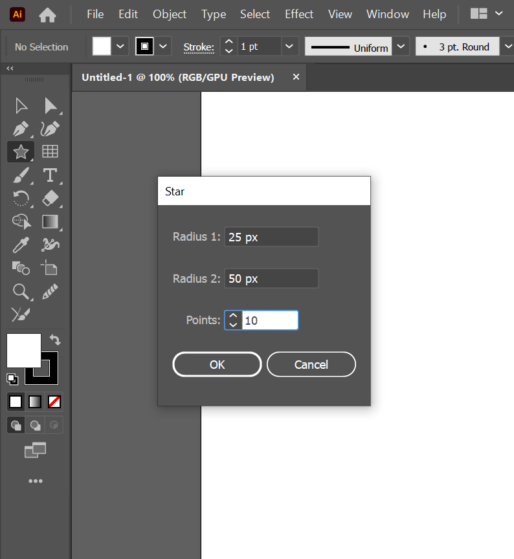
Task: Open the Object menu
Action: [169, 14]
